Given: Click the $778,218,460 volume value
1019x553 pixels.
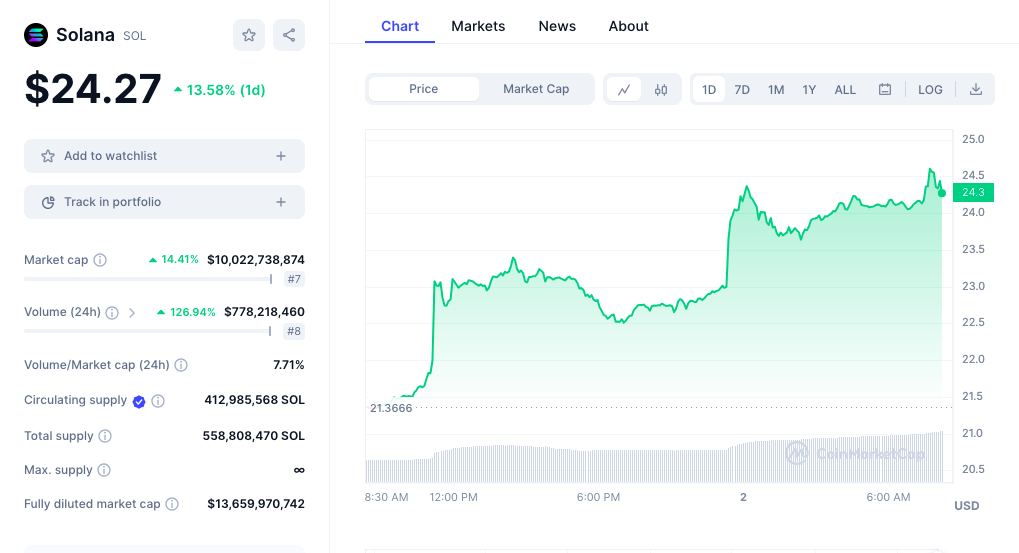Looking at the screenshot, I should click(264, 312).
